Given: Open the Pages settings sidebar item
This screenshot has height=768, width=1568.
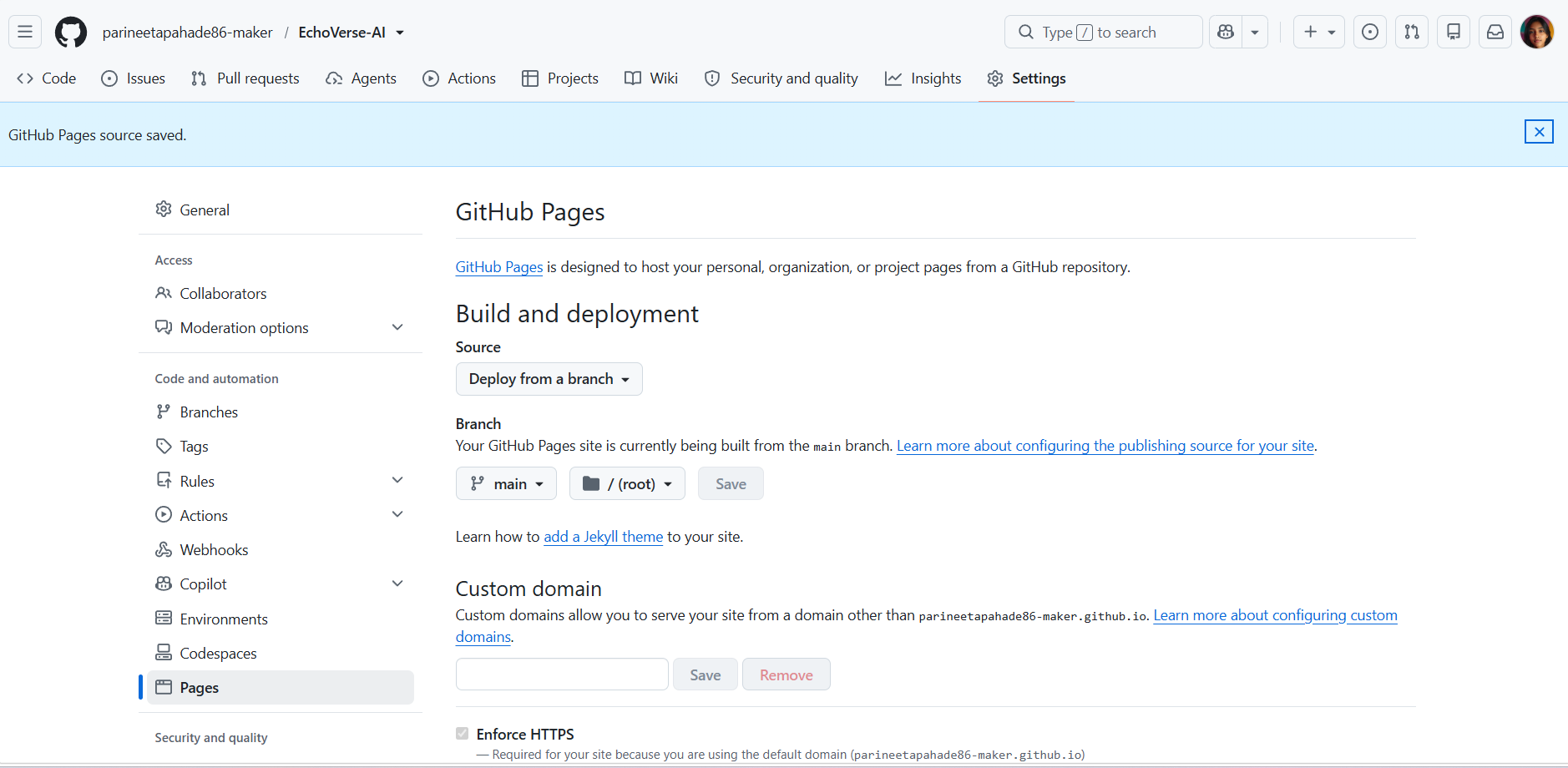Looking at the screenshot, I should pos(281,687).
